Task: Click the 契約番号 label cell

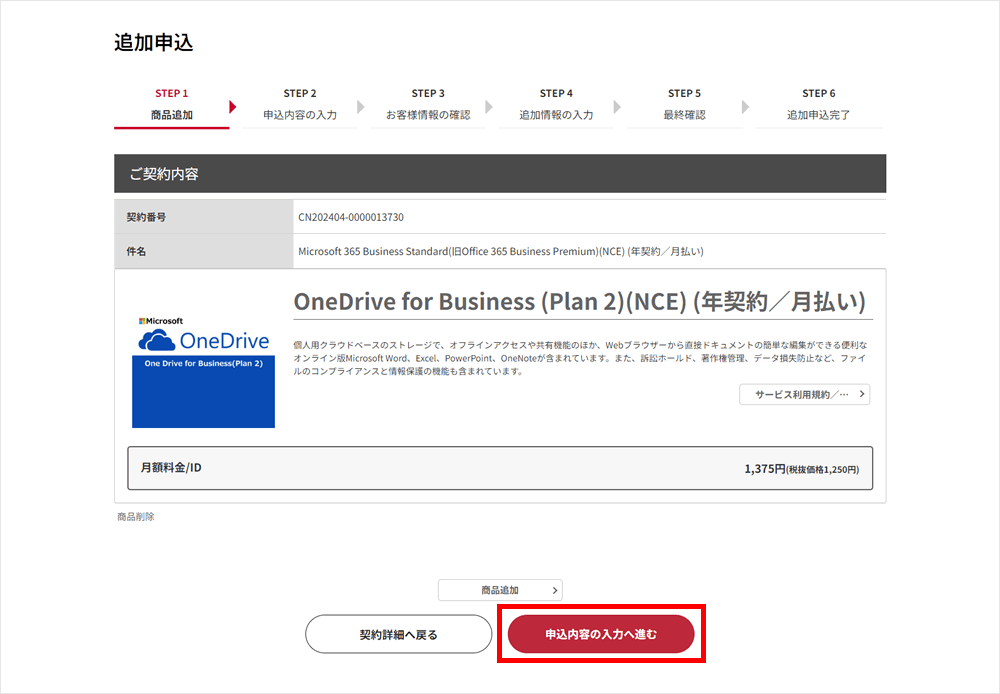Action: coord(203,217)
